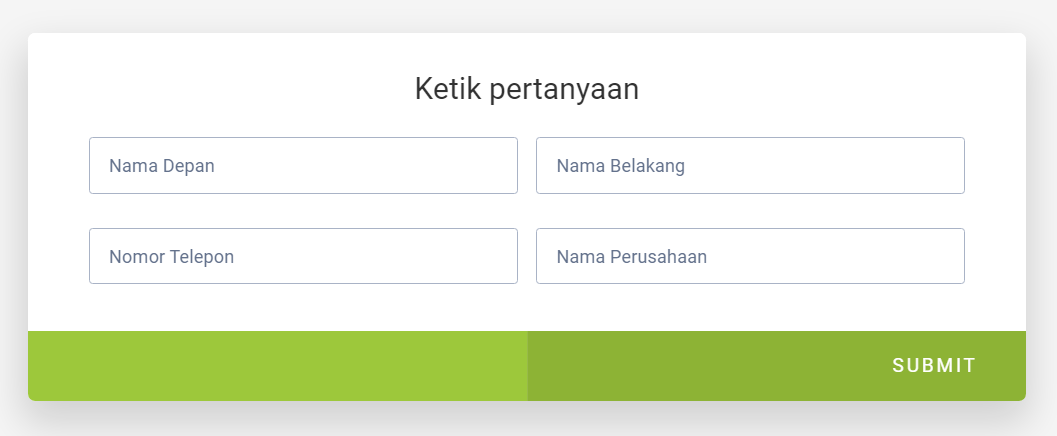Screen dimensions: 1057x436
Task: Activate the first name entry box
Action: pyautogui.click(x=303, y=165)
